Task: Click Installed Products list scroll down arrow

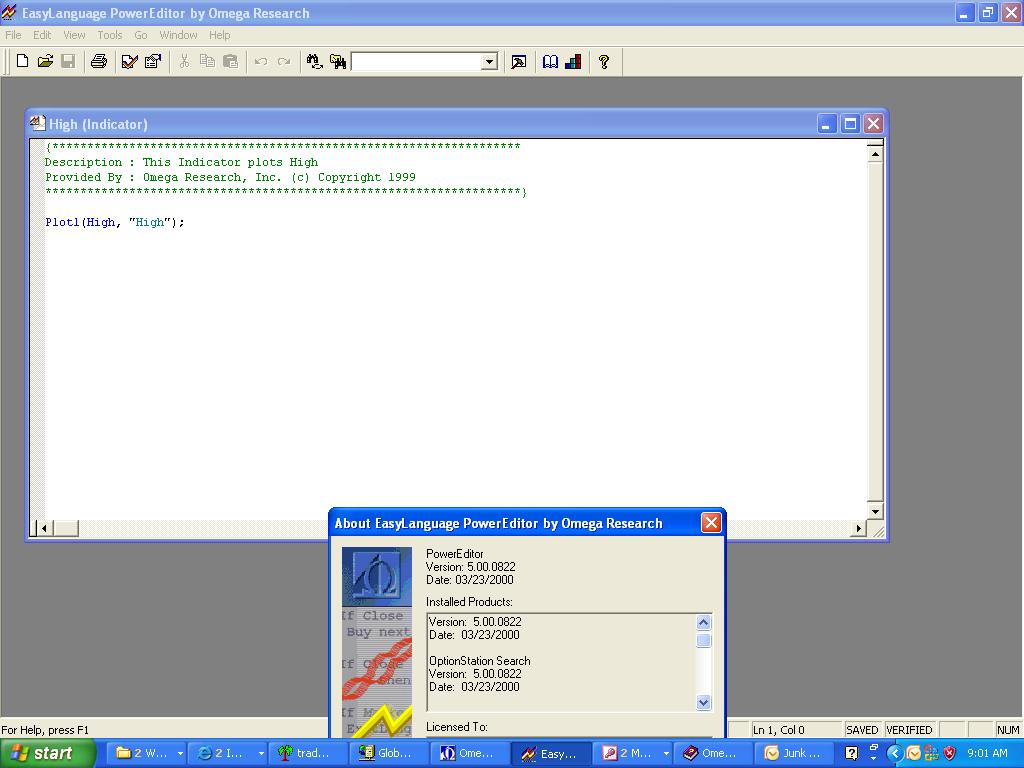Action: pos(703,702)
